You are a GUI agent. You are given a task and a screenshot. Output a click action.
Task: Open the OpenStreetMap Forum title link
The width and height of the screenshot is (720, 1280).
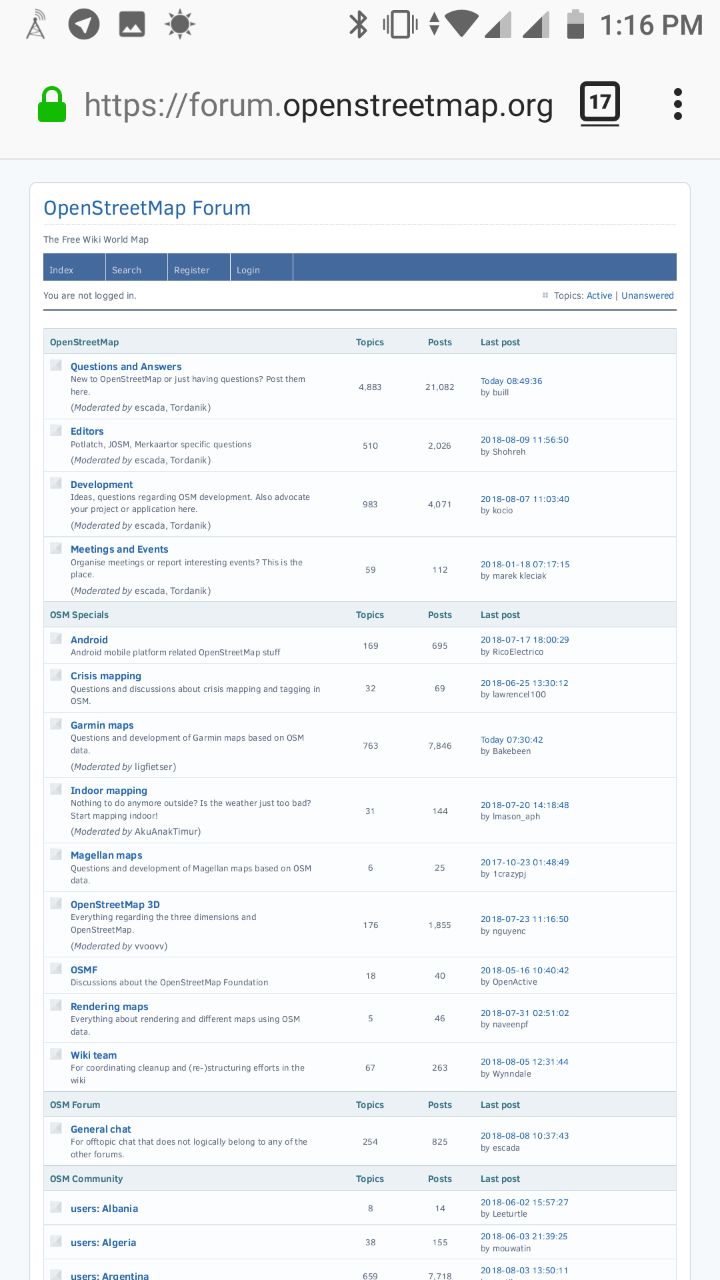147,208
